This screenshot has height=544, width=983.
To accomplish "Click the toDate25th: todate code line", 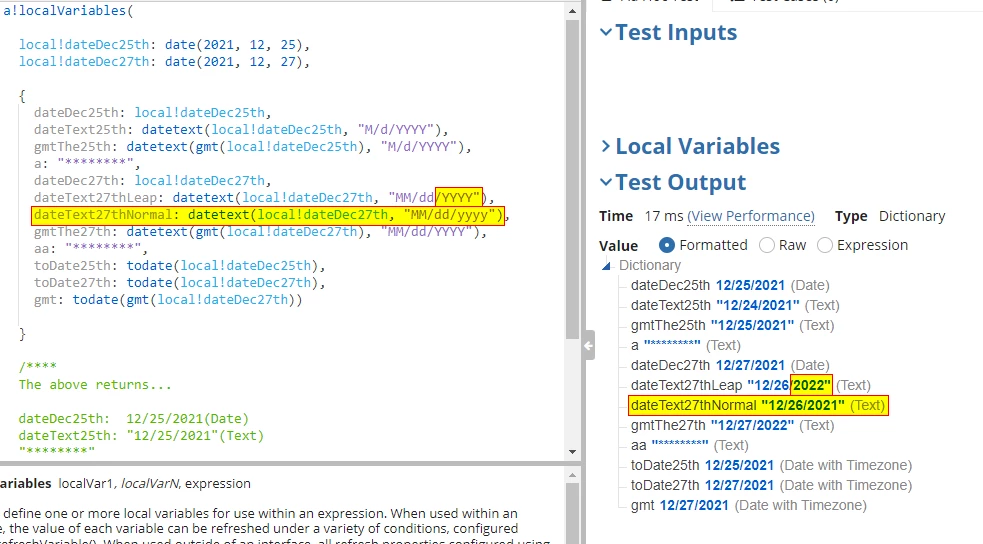I will pos(179,266).
